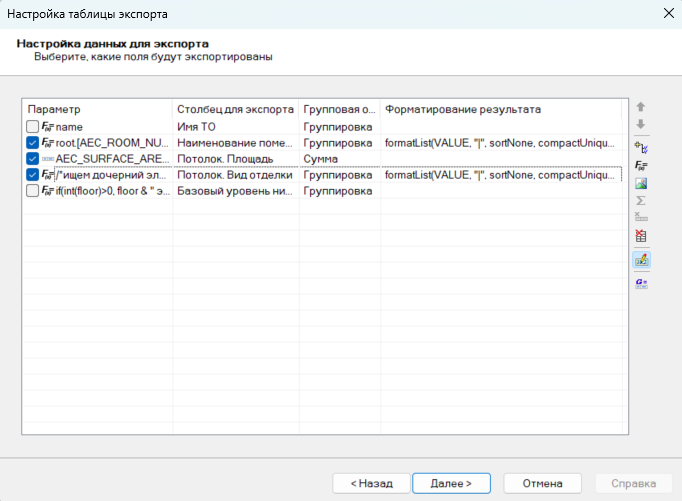Click the blue G= toolbar icon

click(641, 283)
